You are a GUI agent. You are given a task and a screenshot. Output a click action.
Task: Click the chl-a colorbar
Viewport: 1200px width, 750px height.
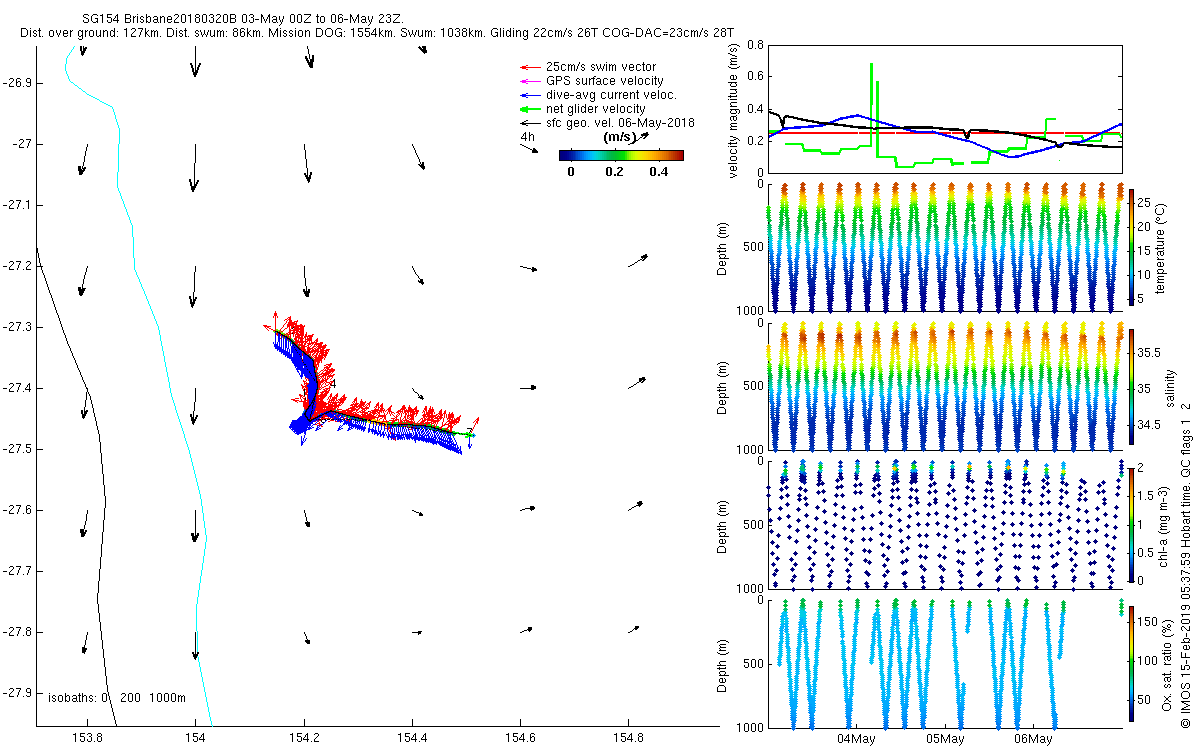[1131, 525]
